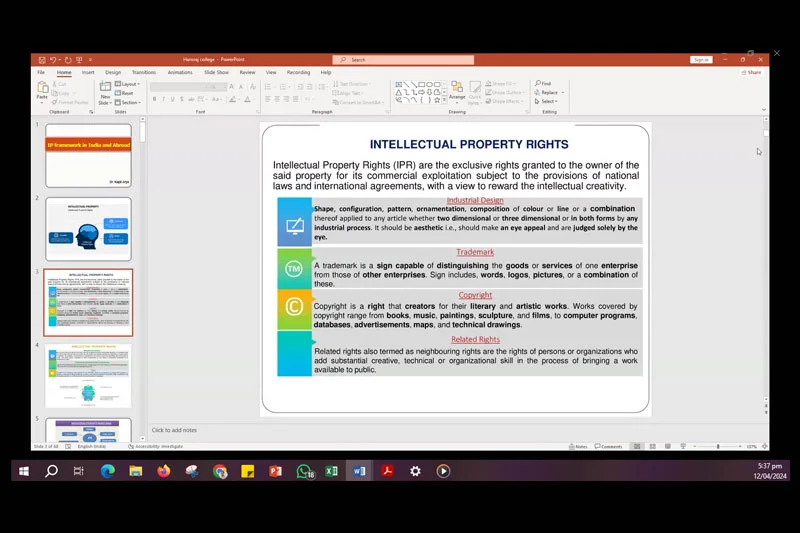Viewport: 800px width, 533px height.
Task: Expand the Section dropdown in the Slides group
Action: coord(128,103)
